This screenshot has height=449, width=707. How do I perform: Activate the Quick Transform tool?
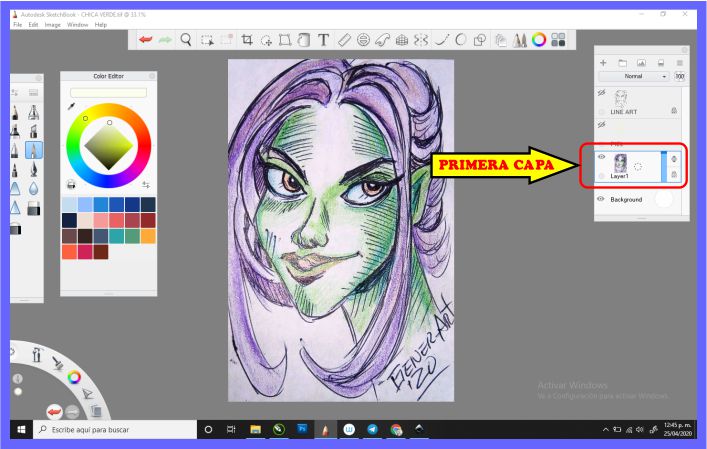pos(266,41)
